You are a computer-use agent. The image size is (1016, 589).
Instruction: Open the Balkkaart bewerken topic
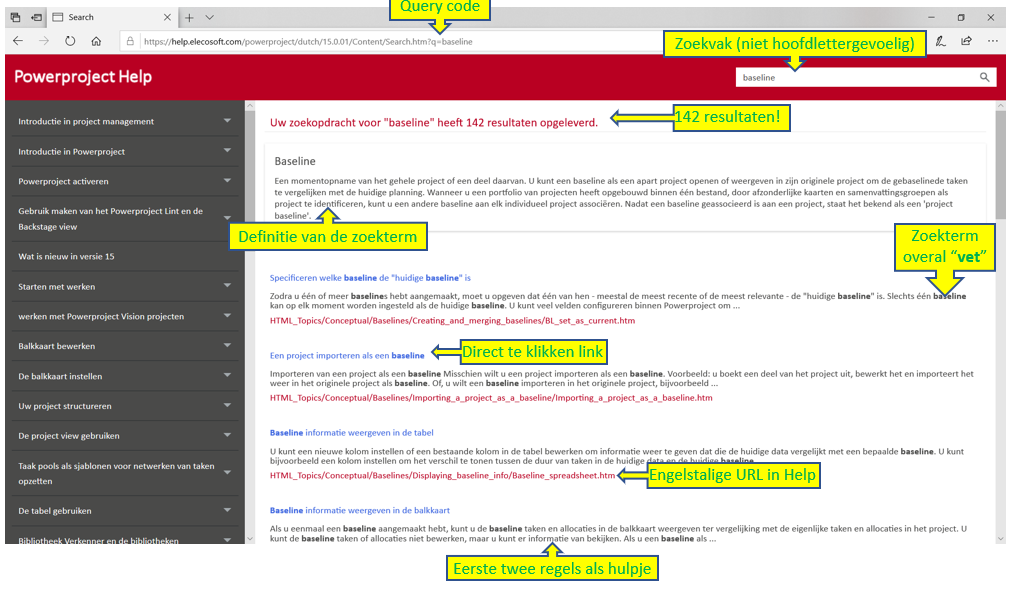56,346
